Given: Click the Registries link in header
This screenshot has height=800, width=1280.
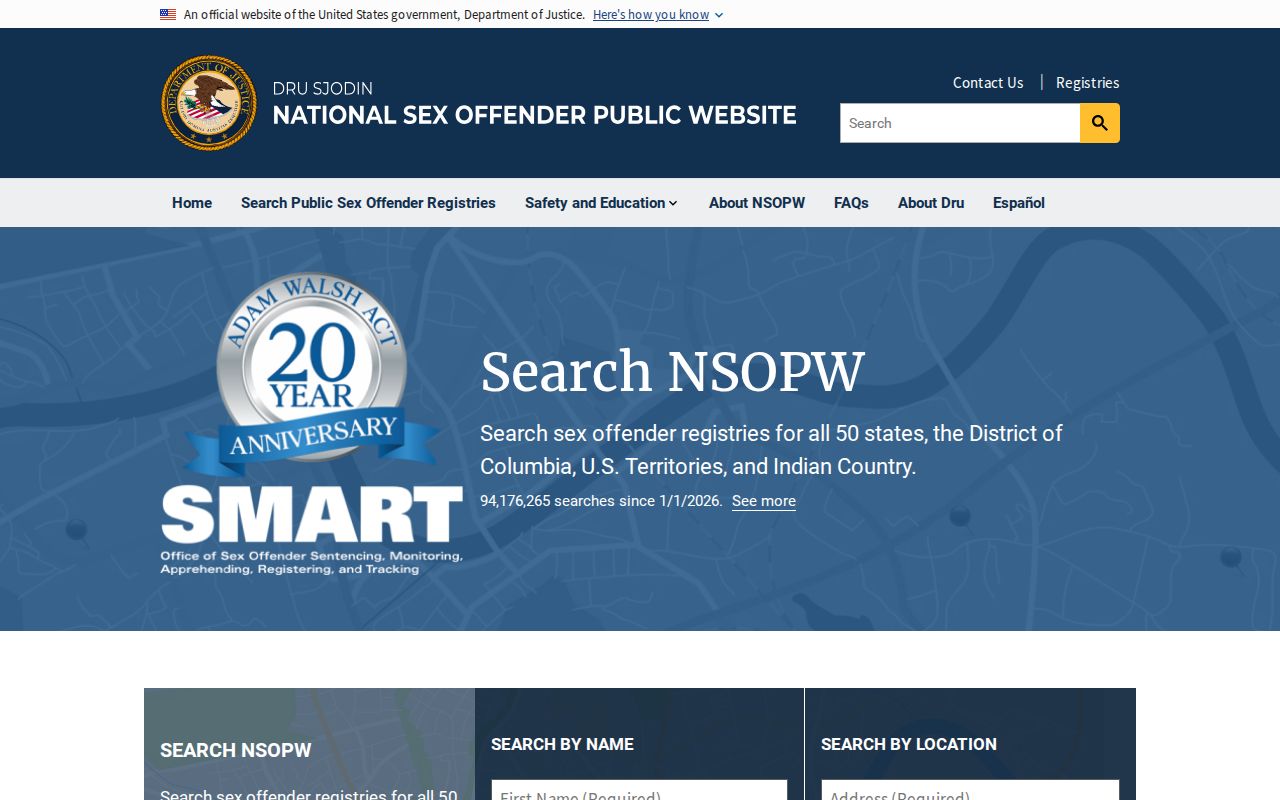Looking at the screenshot, I should 1088,83.
